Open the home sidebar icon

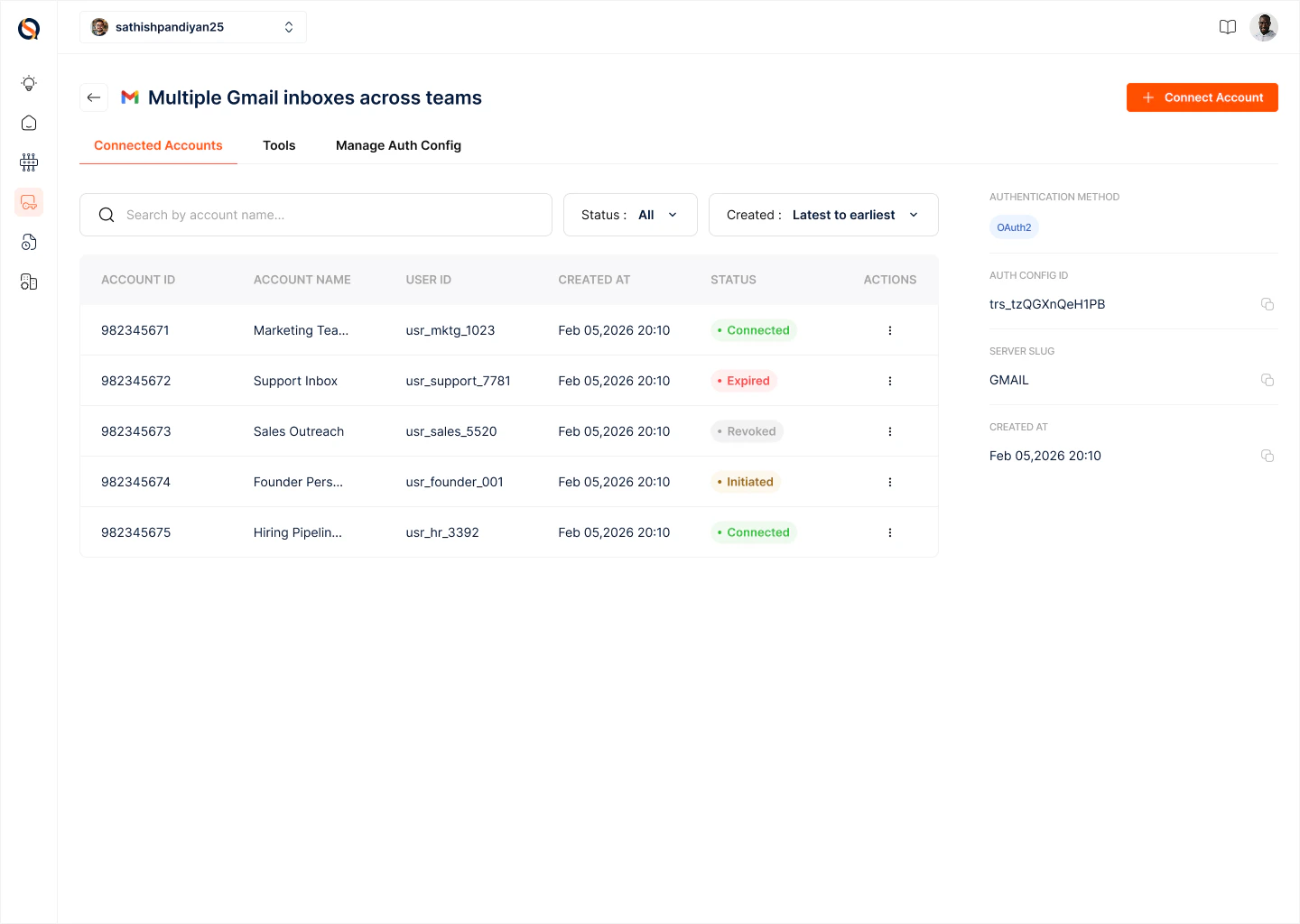pos(29,123)
